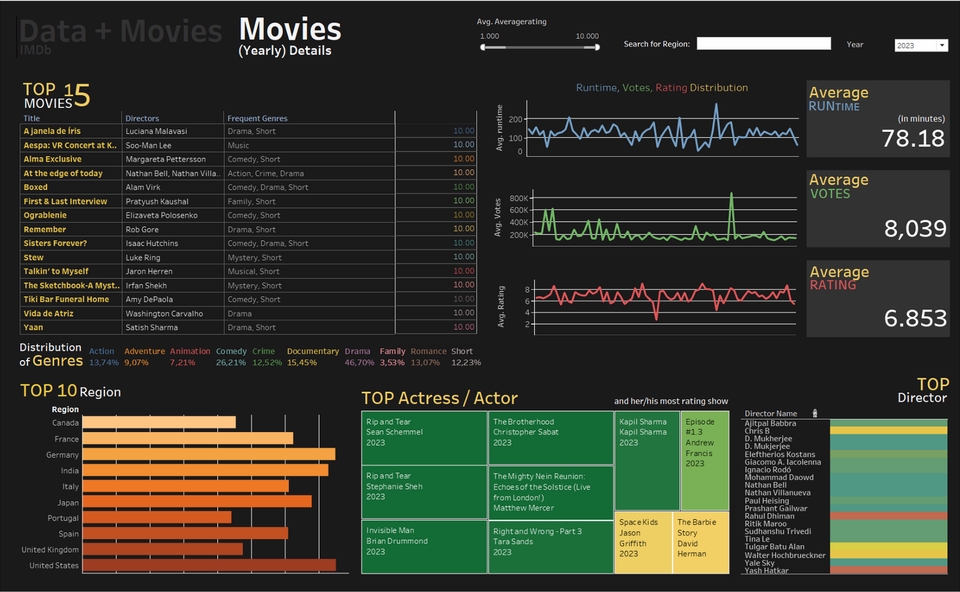Click the Action genre percentage label
This screenshot has height=592, width=960.
tap(103, 362)
